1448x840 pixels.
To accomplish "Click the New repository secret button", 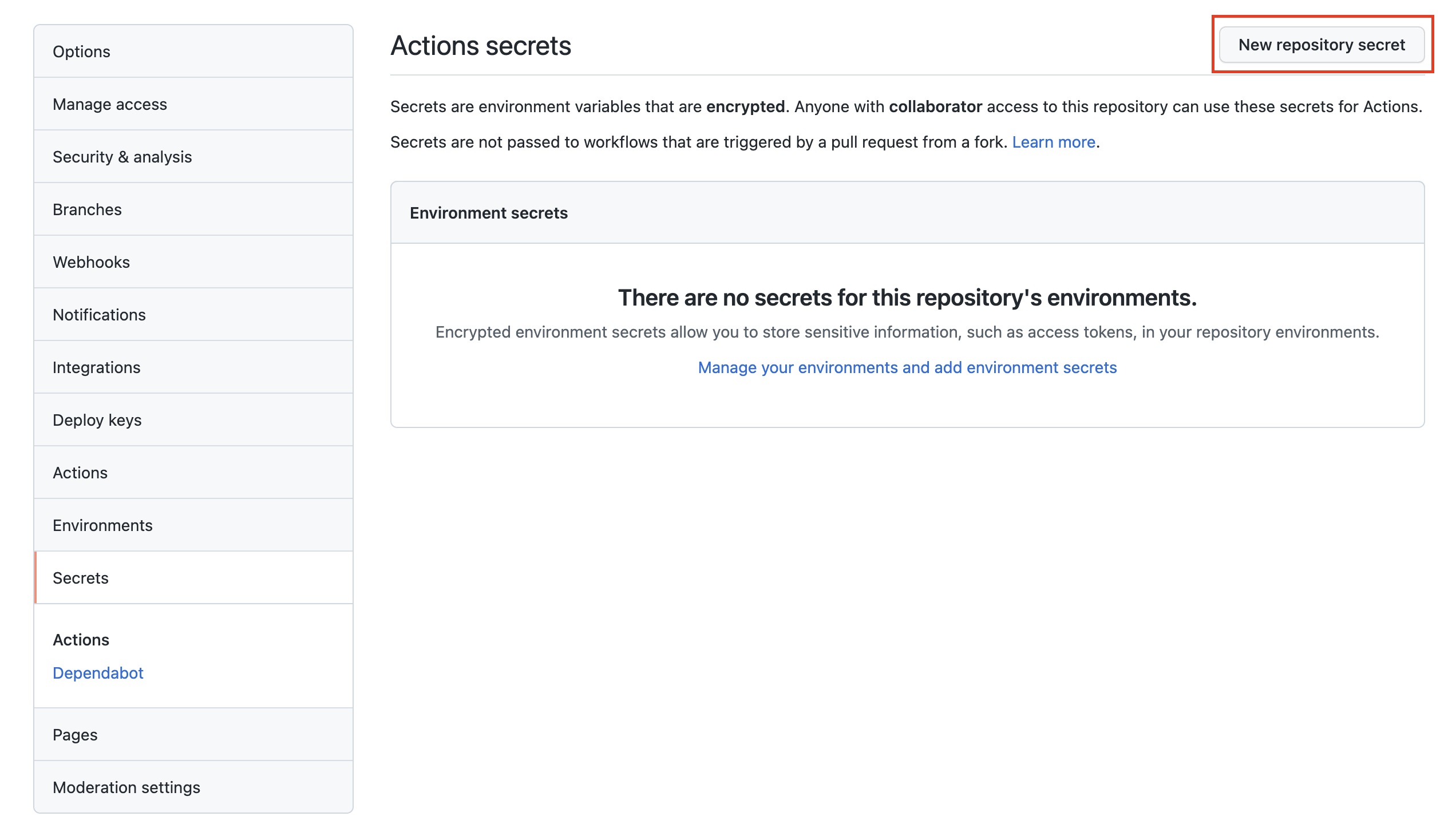I will (x=1321, y=45).
